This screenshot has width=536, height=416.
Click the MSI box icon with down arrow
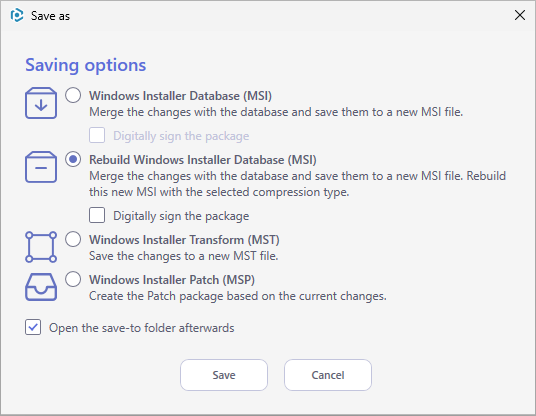tap(41, 103)
